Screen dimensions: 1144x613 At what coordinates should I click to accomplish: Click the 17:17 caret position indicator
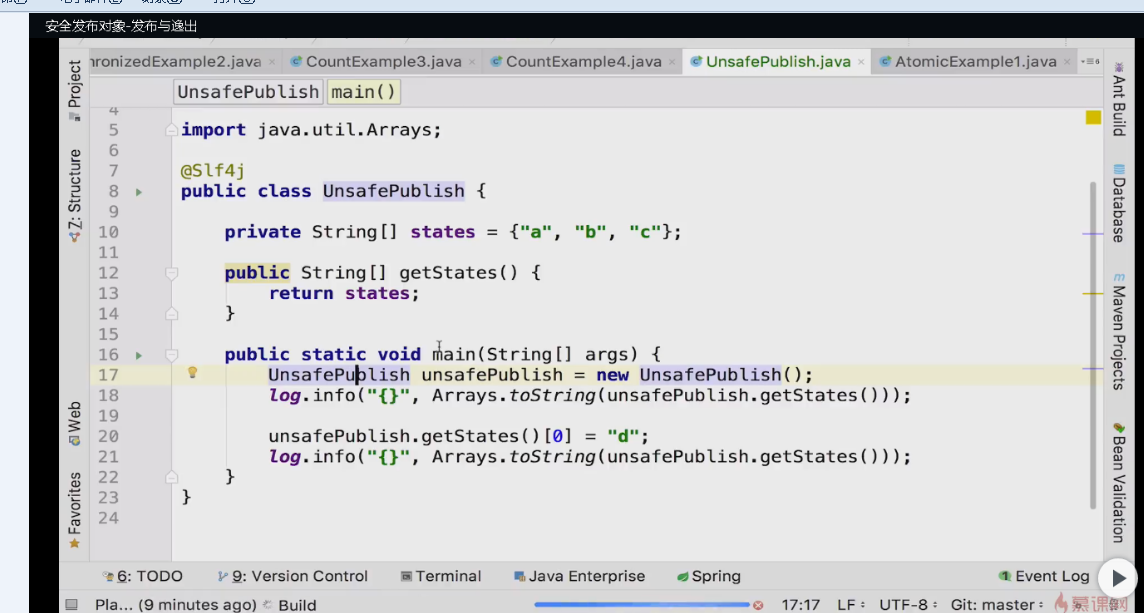[800, 605]
